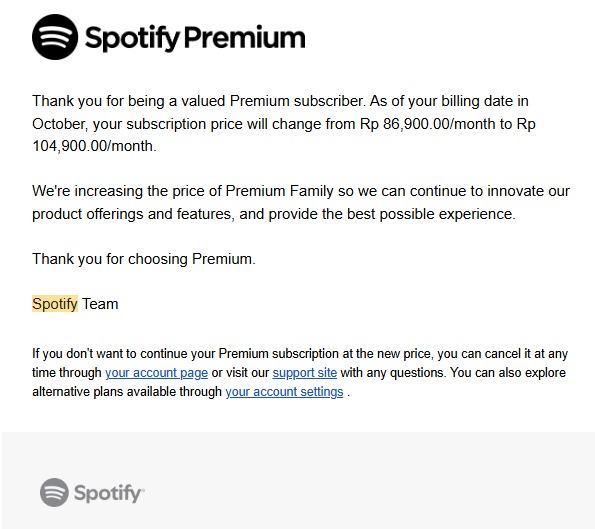Click the "You can also explore" sentence
The width and height of the screenshot is (595, 529).
coord(508,373)
